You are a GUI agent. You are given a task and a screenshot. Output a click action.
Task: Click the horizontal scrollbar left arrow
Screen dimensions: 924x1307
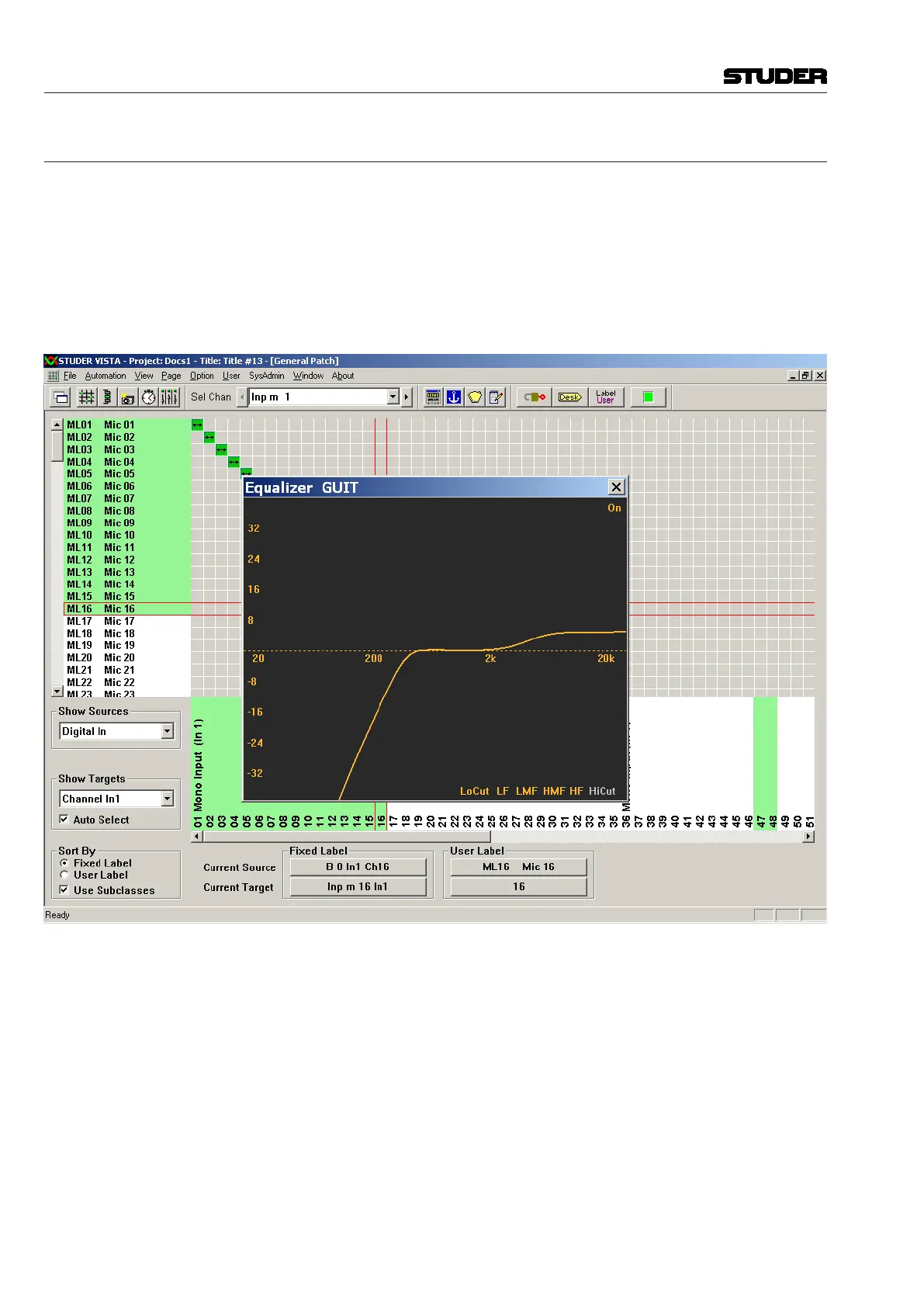(197, 837)
